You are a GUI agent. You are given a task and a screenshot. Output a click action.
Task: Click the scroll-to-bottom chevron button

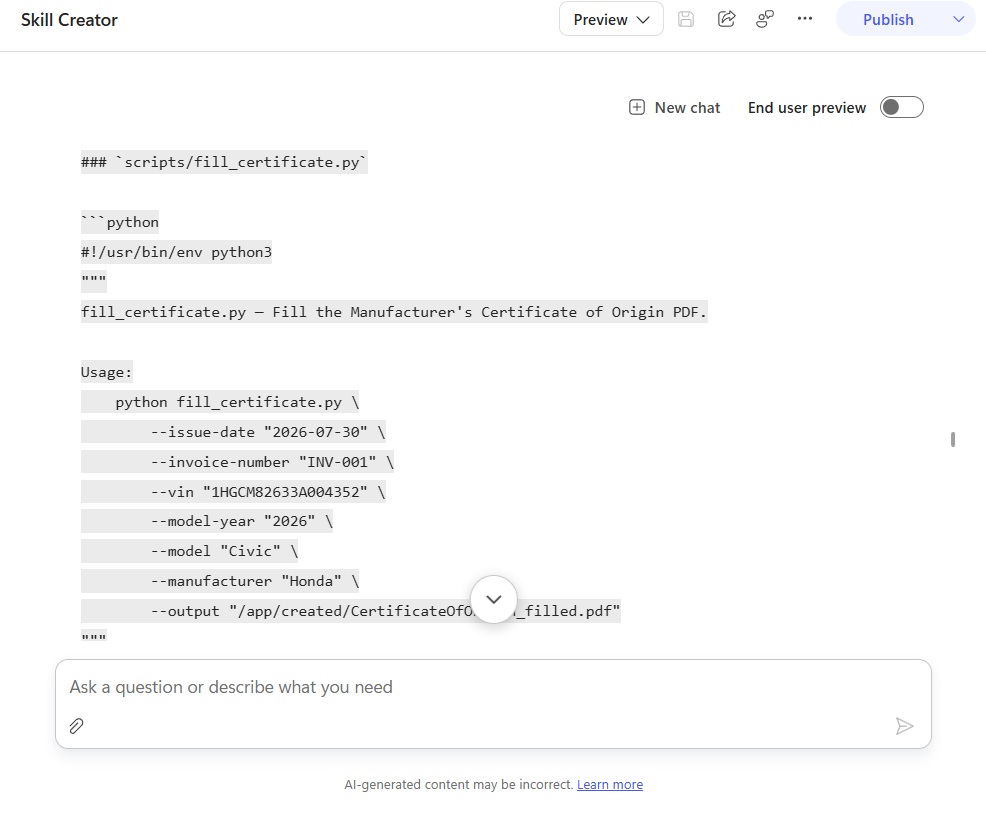pos(494,599)
